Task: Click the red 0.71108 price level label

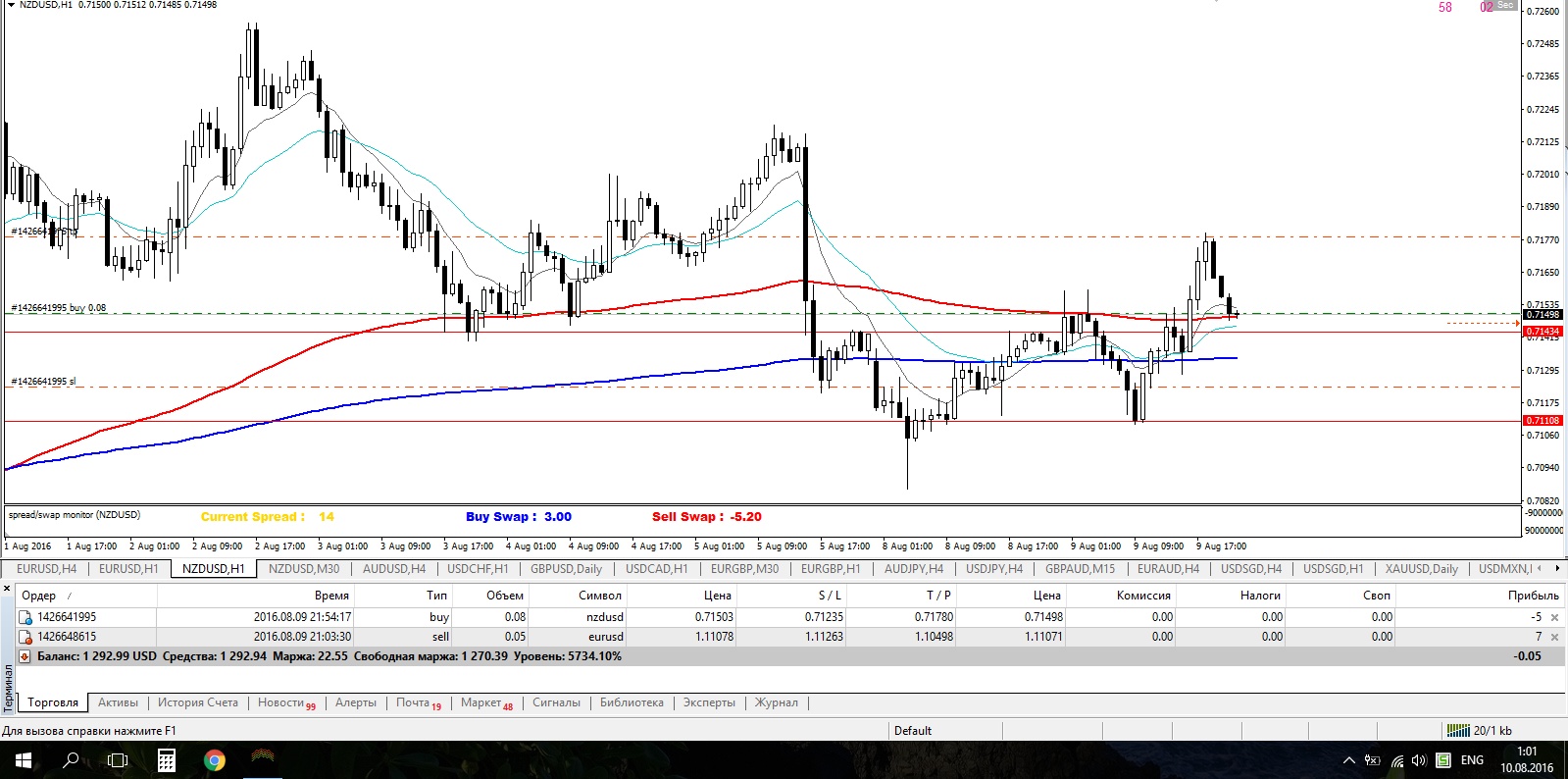Action: pos(1543,420)
